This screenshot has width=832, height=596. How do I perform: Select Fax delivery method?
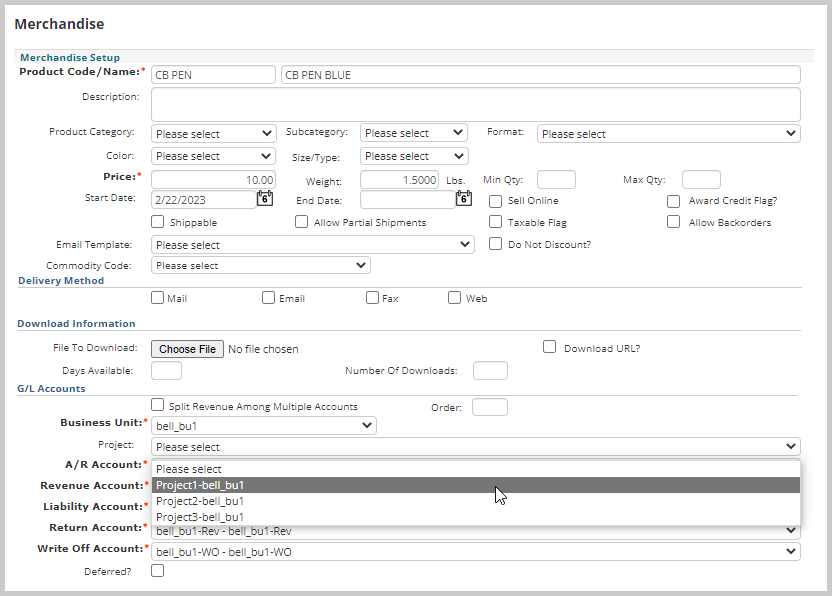point(372,298)
